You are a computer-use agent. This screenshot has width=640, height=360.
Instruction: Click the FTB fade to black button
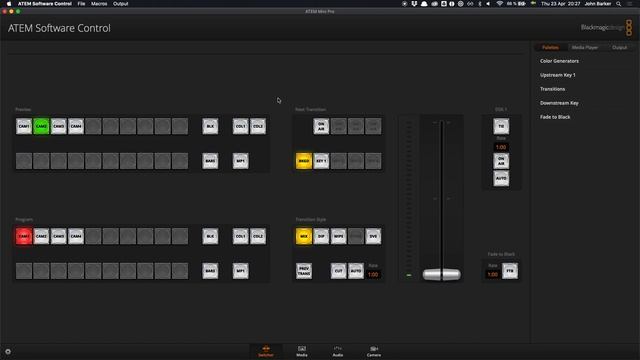click(510, 271)
